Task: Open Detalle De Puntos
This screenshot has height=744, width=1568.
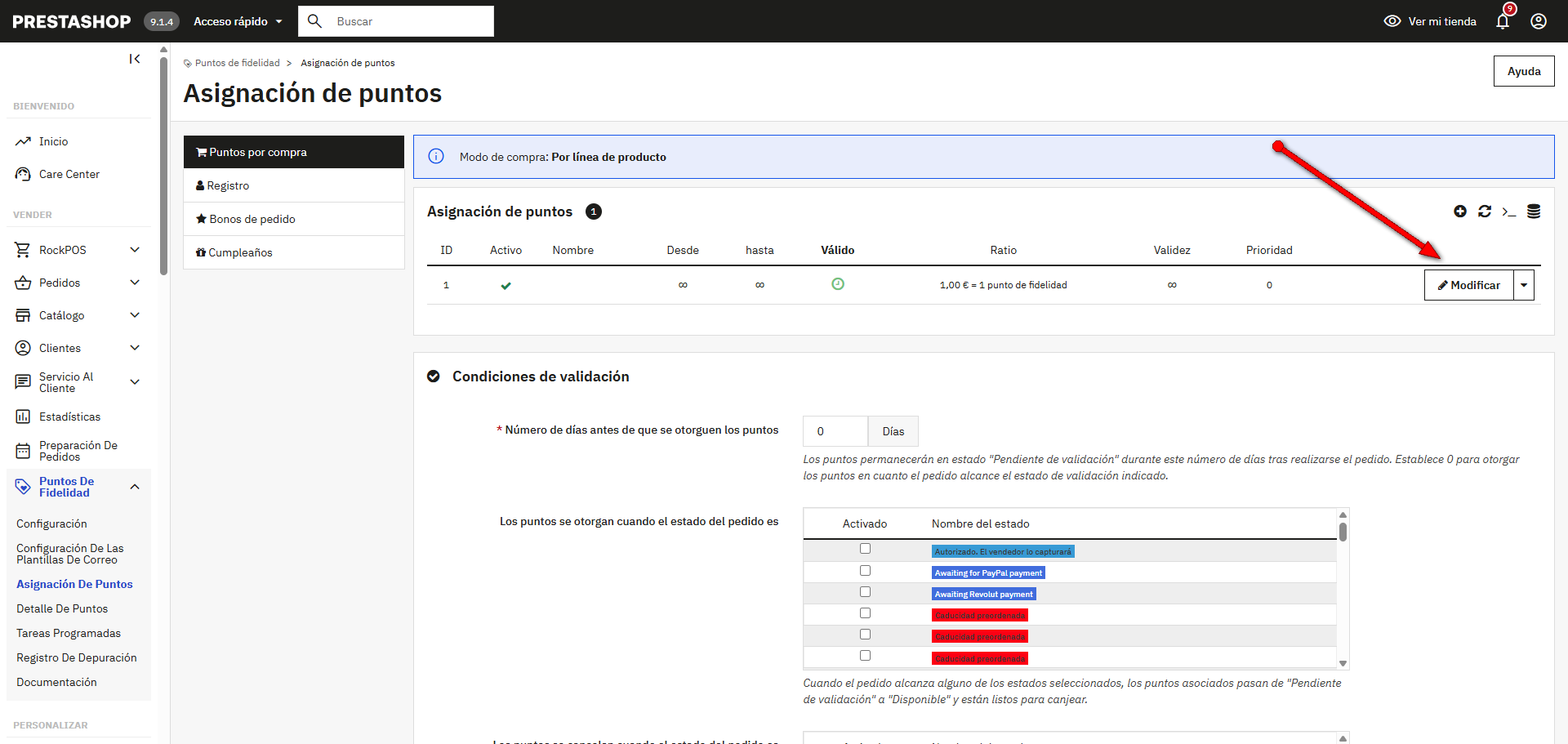Action: 62,608
